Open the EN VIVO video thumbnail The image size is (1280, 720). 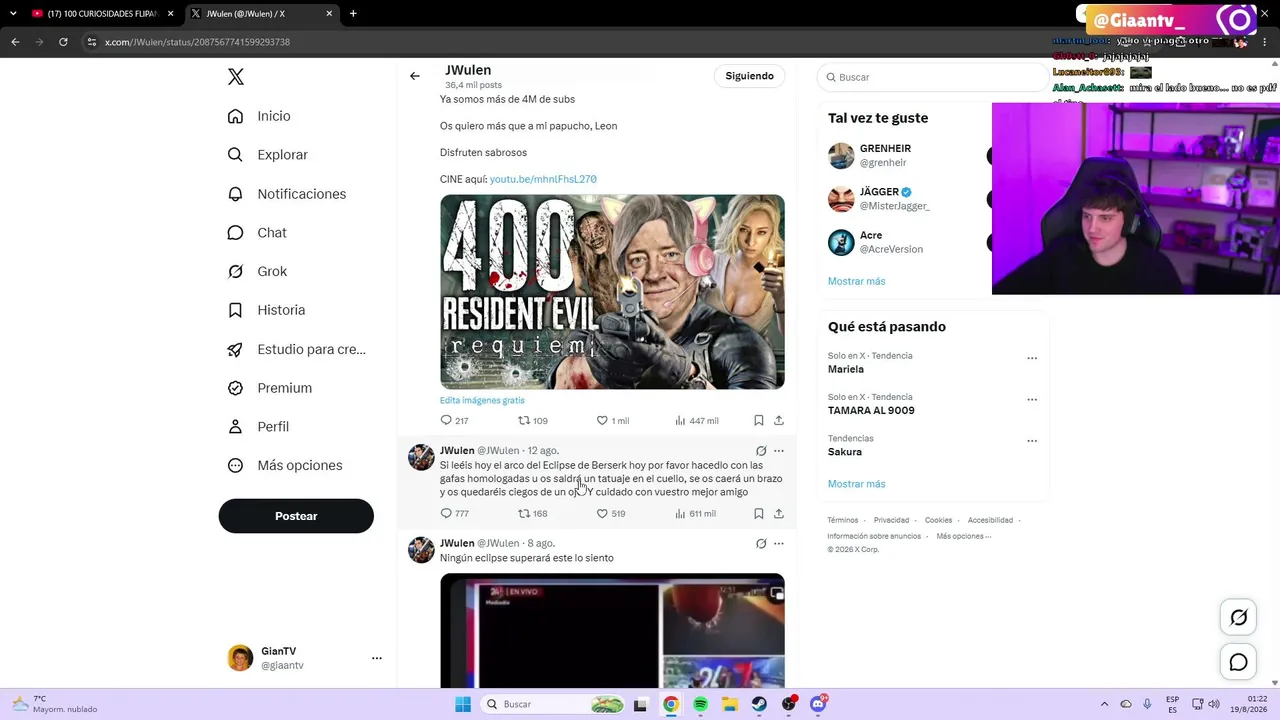(612, 630)
